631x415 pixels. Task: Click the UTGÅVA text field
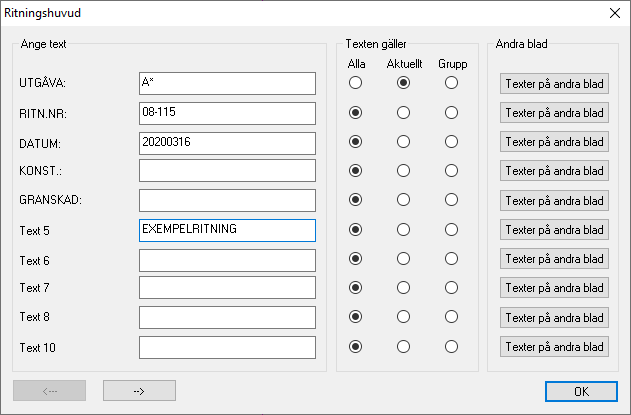tap(227, 84)
